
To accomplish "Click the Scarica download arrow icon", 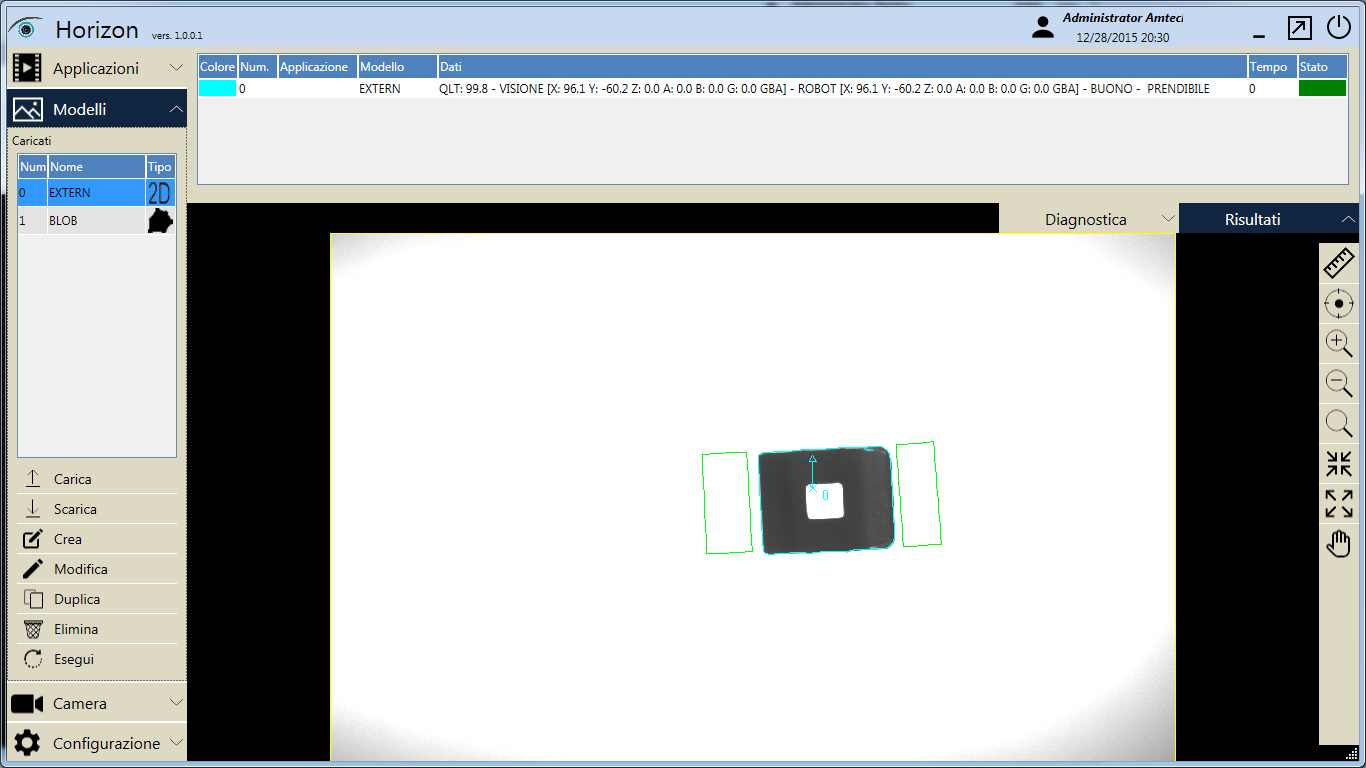I will tap(33, 509).
